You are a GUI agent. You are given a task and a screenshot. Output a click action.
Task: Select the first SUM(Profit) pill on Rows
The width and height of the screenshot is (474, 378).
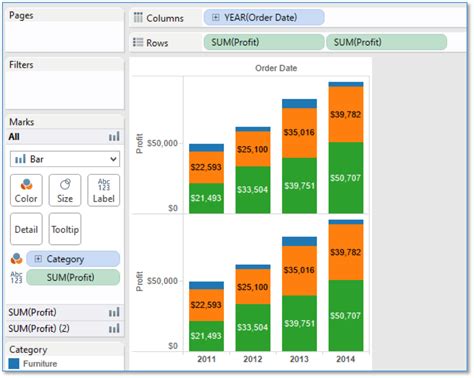[264, 42]
